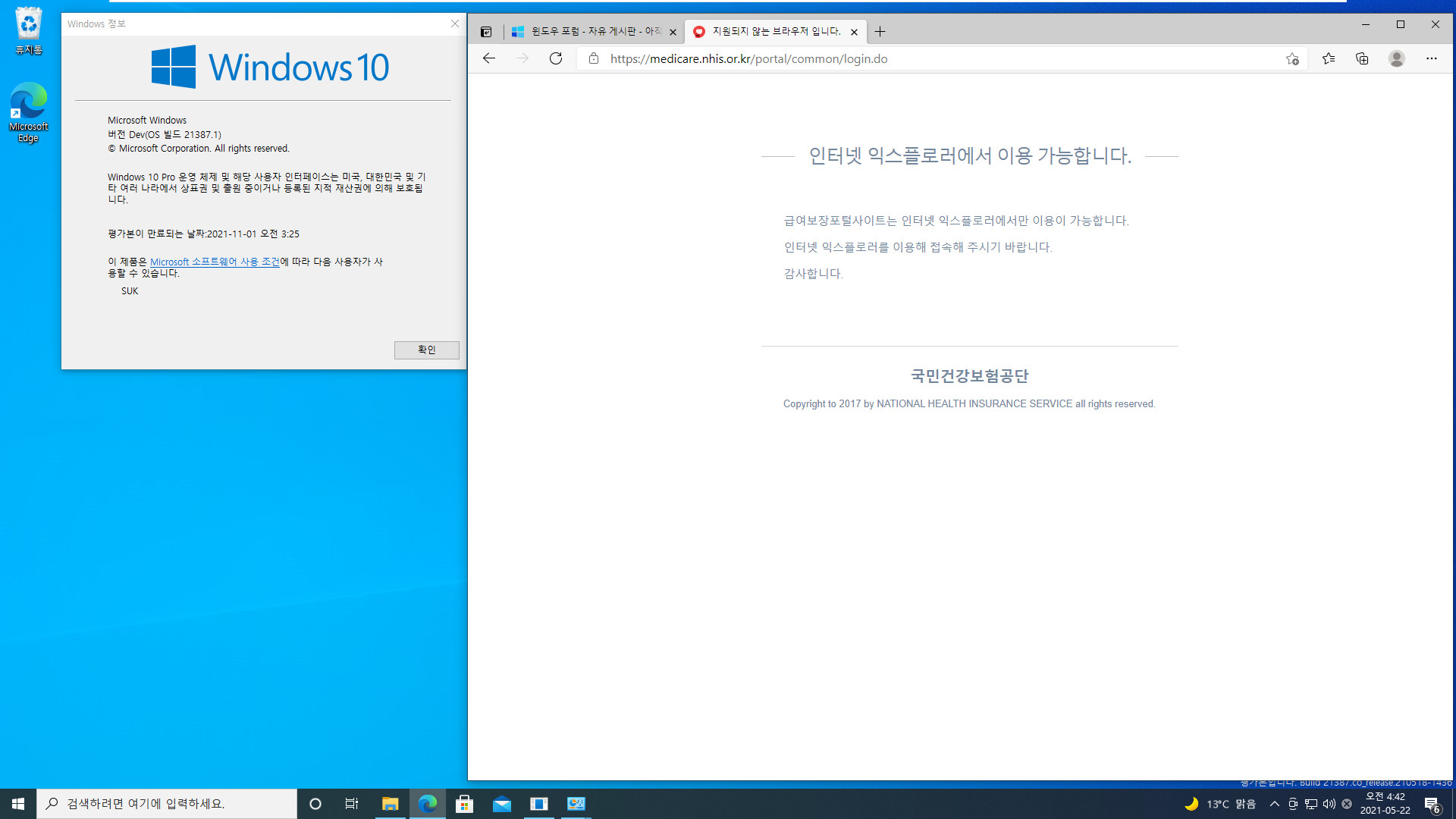This screenshot has height=819, width=1456.
Task: Click the NATIONAL HEALTH INSURANCE SERVICE copyright line
Action: click(x=969, y=404)
